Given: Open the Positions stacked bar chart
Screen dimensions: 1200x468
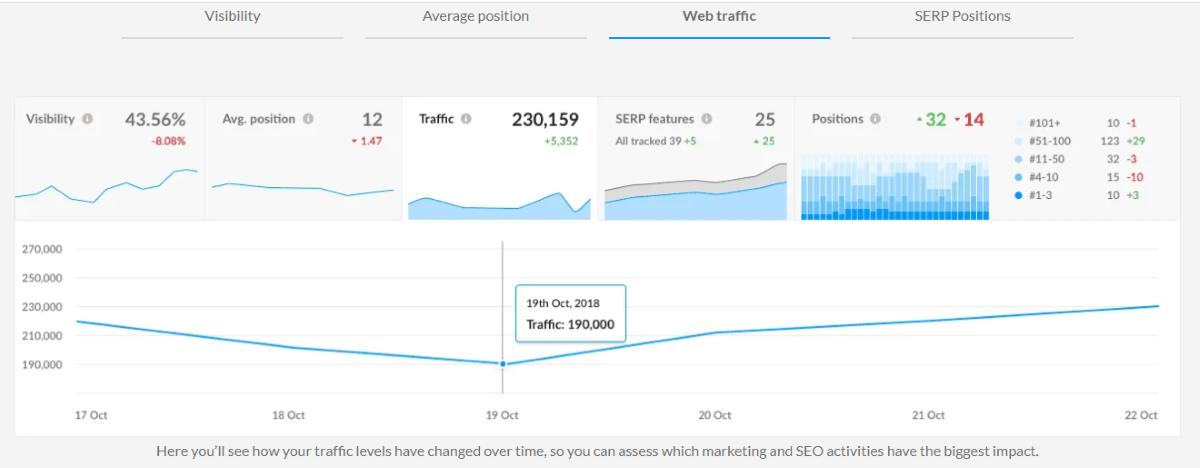Looking at the screenshot, I should click(896, 186).
